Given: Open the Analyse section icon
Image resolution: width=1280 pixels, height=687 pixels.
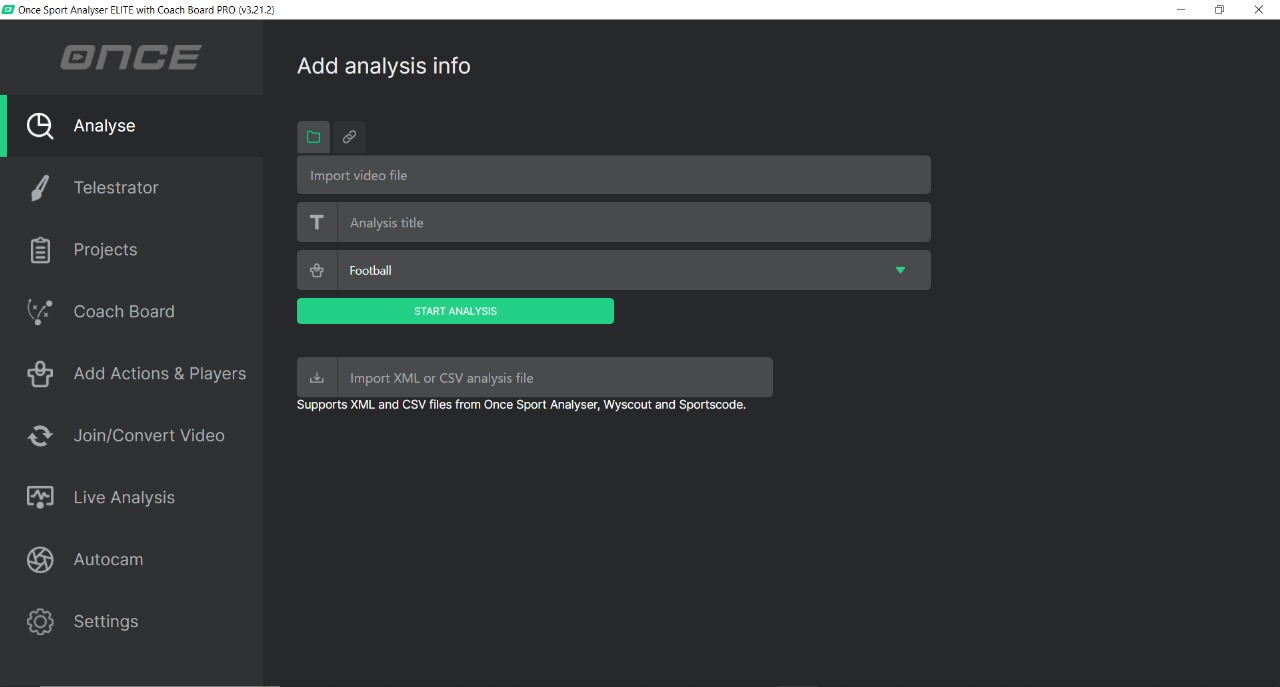Looking at the screenshot, I should click(x=40, y=126).
